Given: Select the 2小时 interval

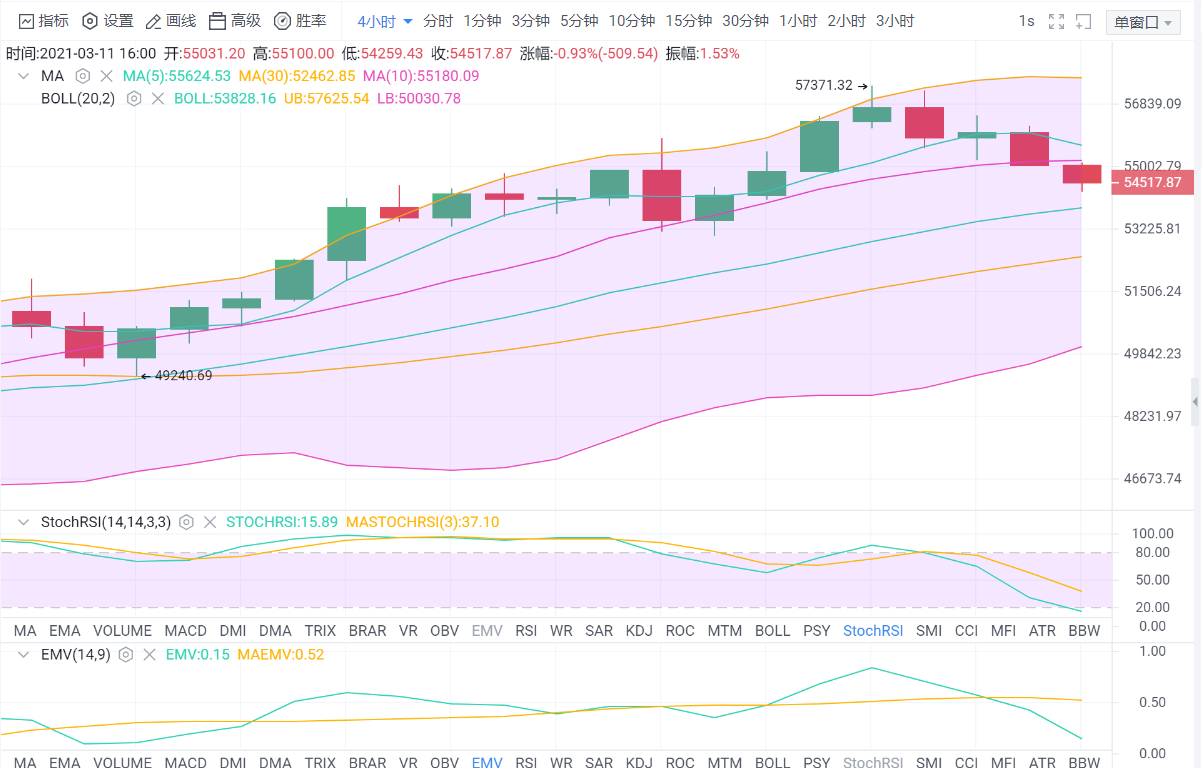Looking at the screenshot, I should pyautogui.click(x=846, y=21).
